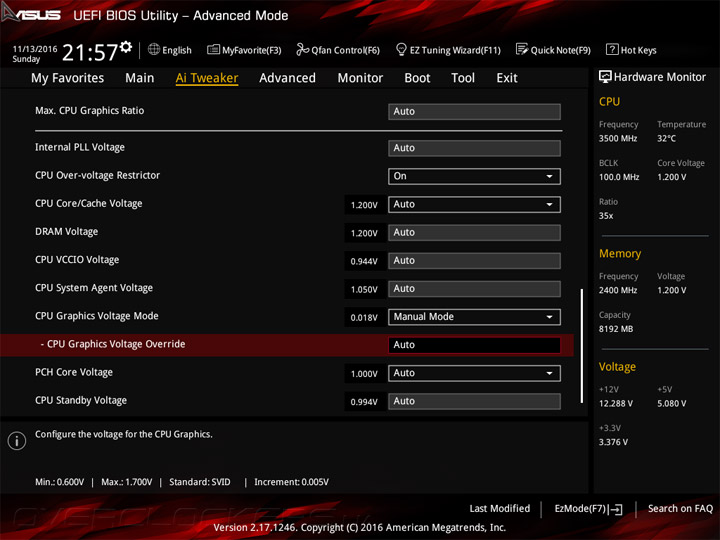Click the 11/13/2016 date
This screenshot has width=720, height=540.
click(x=35, y=49)
